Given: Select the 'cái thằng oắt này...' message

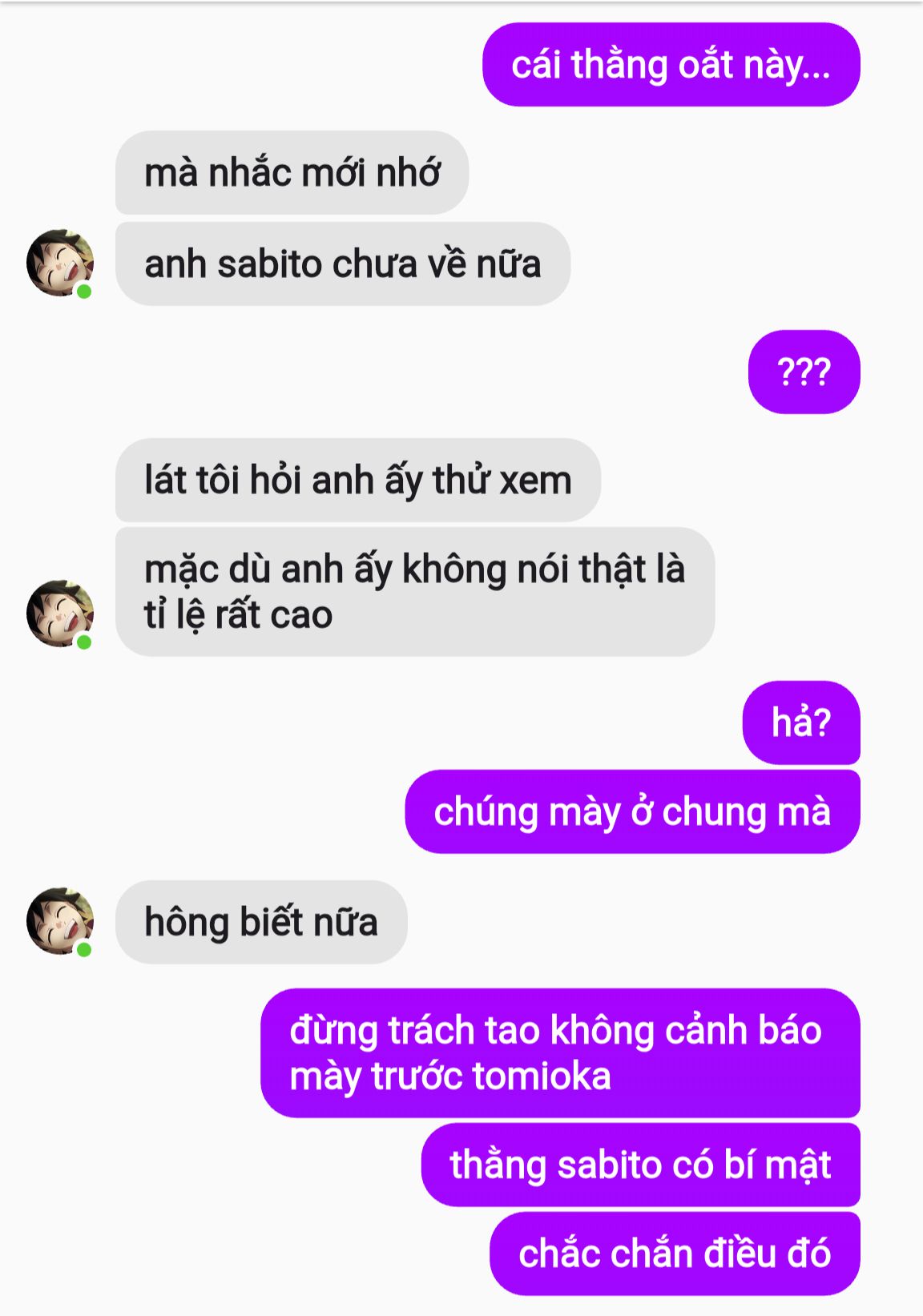Looking at the screenshot, I should (x=671, y=65).
